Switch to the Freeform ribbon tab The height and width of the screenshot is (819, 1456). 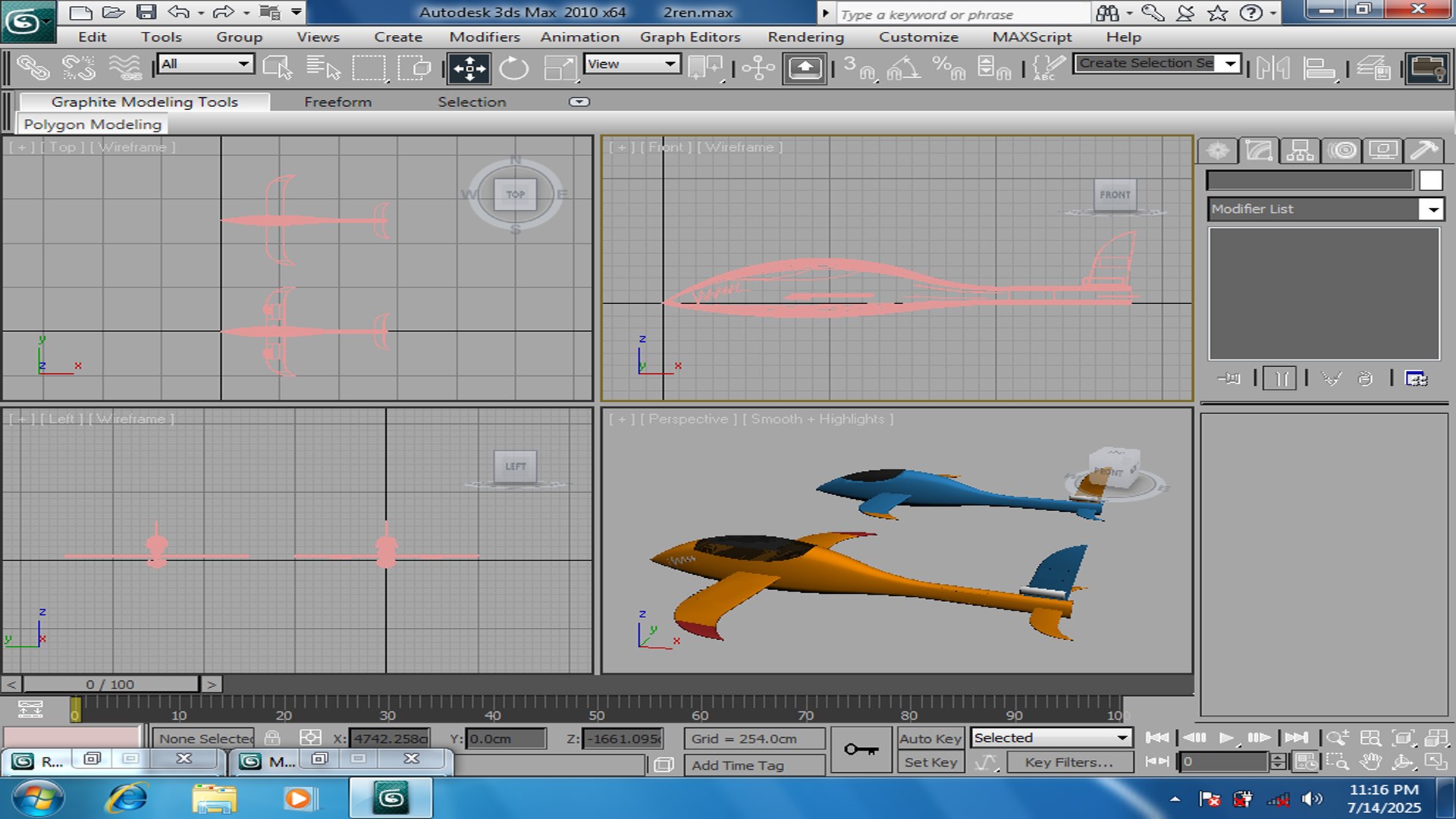pyautogui.click(x=337, y=102)
